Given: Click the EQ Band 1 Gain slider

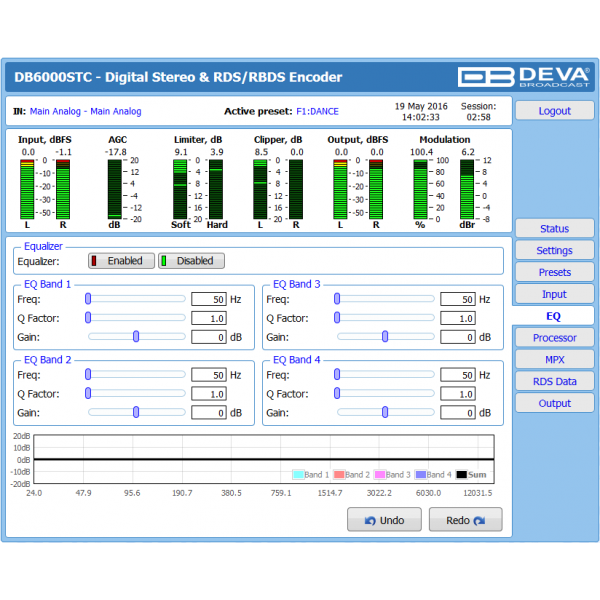Looking at the screenshot, I should [135, 337].
